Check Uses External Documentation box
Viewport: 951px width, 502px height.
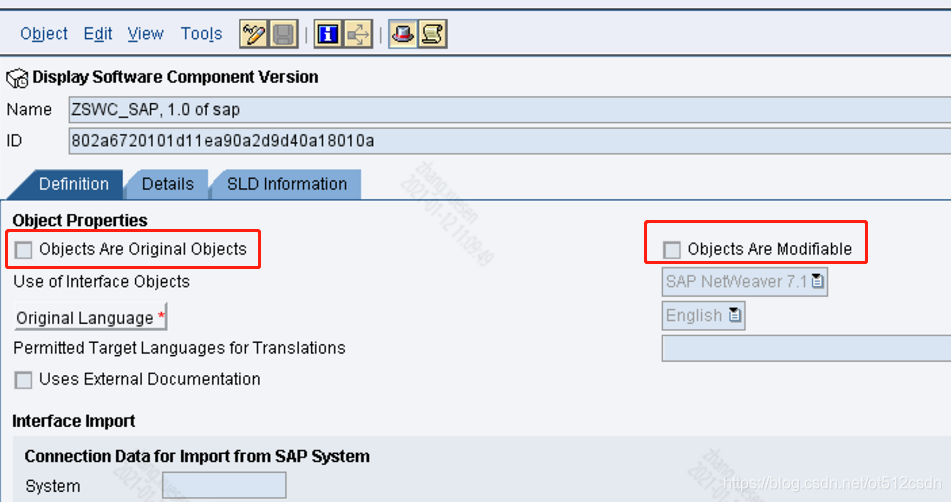point(24,380)
